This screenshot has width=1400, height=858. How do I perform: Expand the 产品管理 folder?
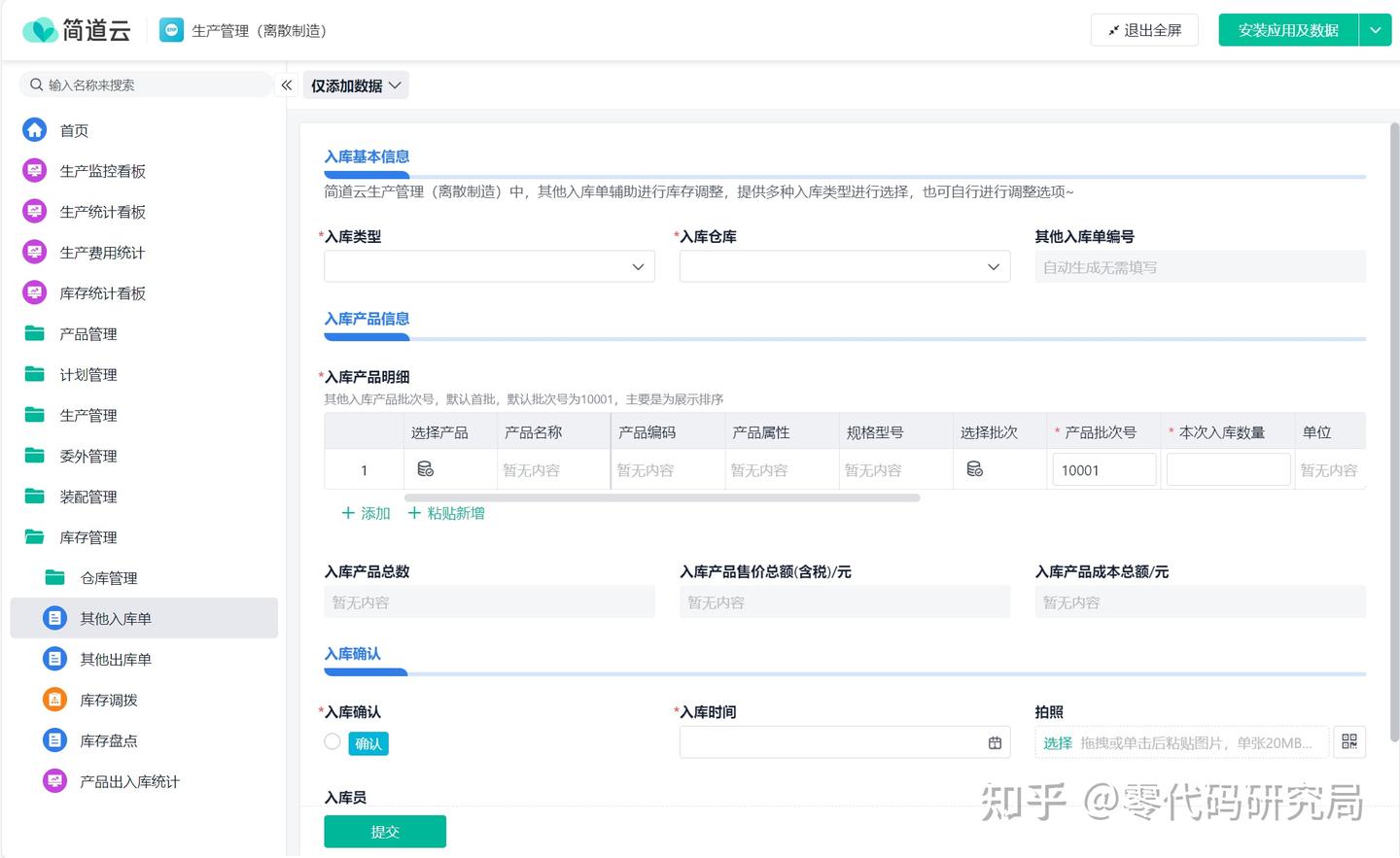87,334
